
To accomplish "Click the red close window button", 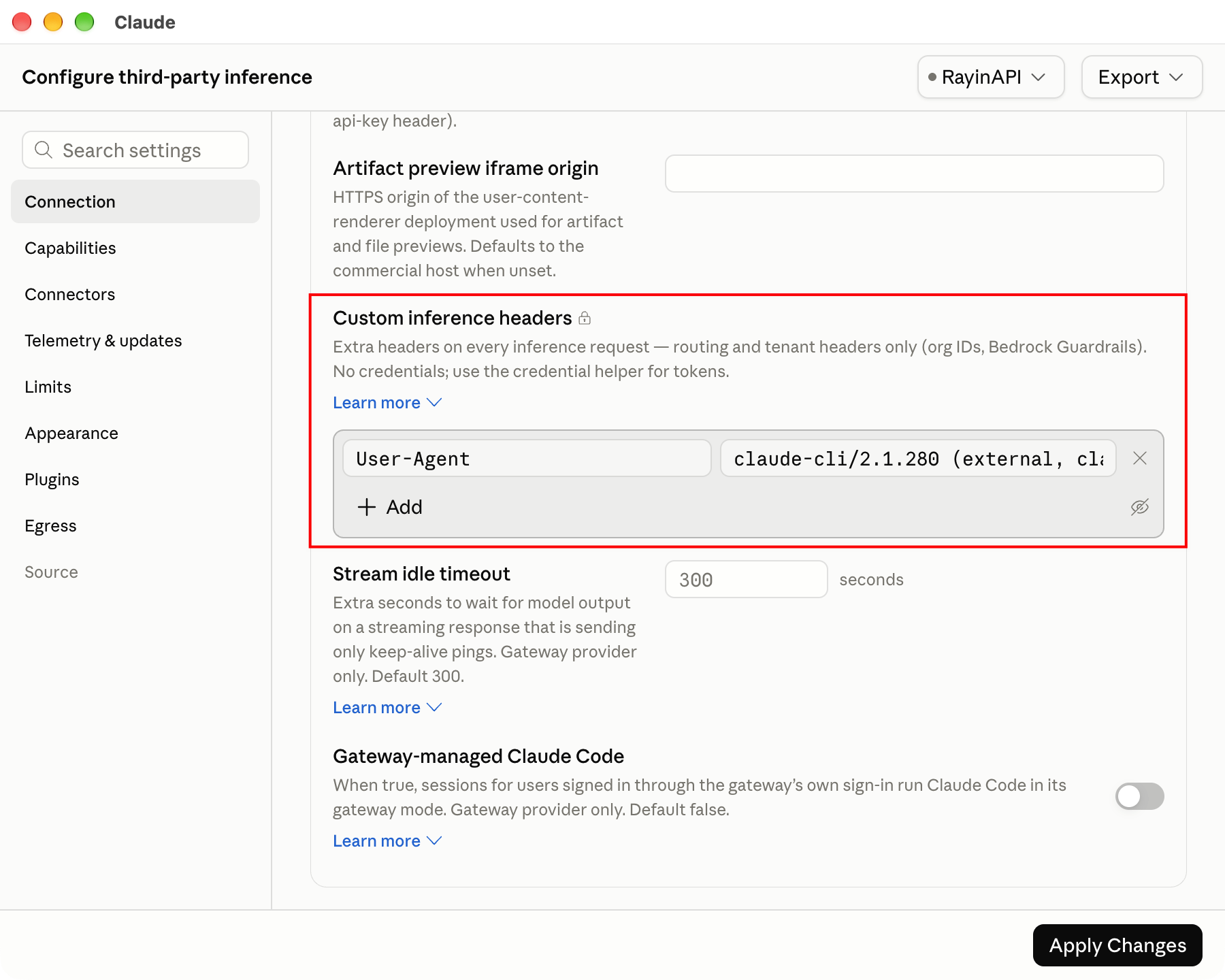I will click(22, 22).
